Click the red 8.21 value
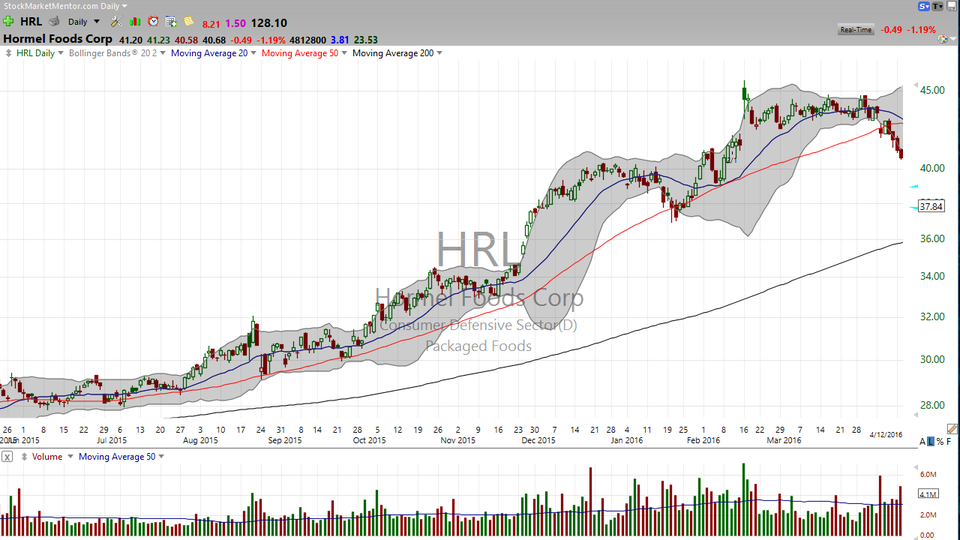 coord(211,24)
